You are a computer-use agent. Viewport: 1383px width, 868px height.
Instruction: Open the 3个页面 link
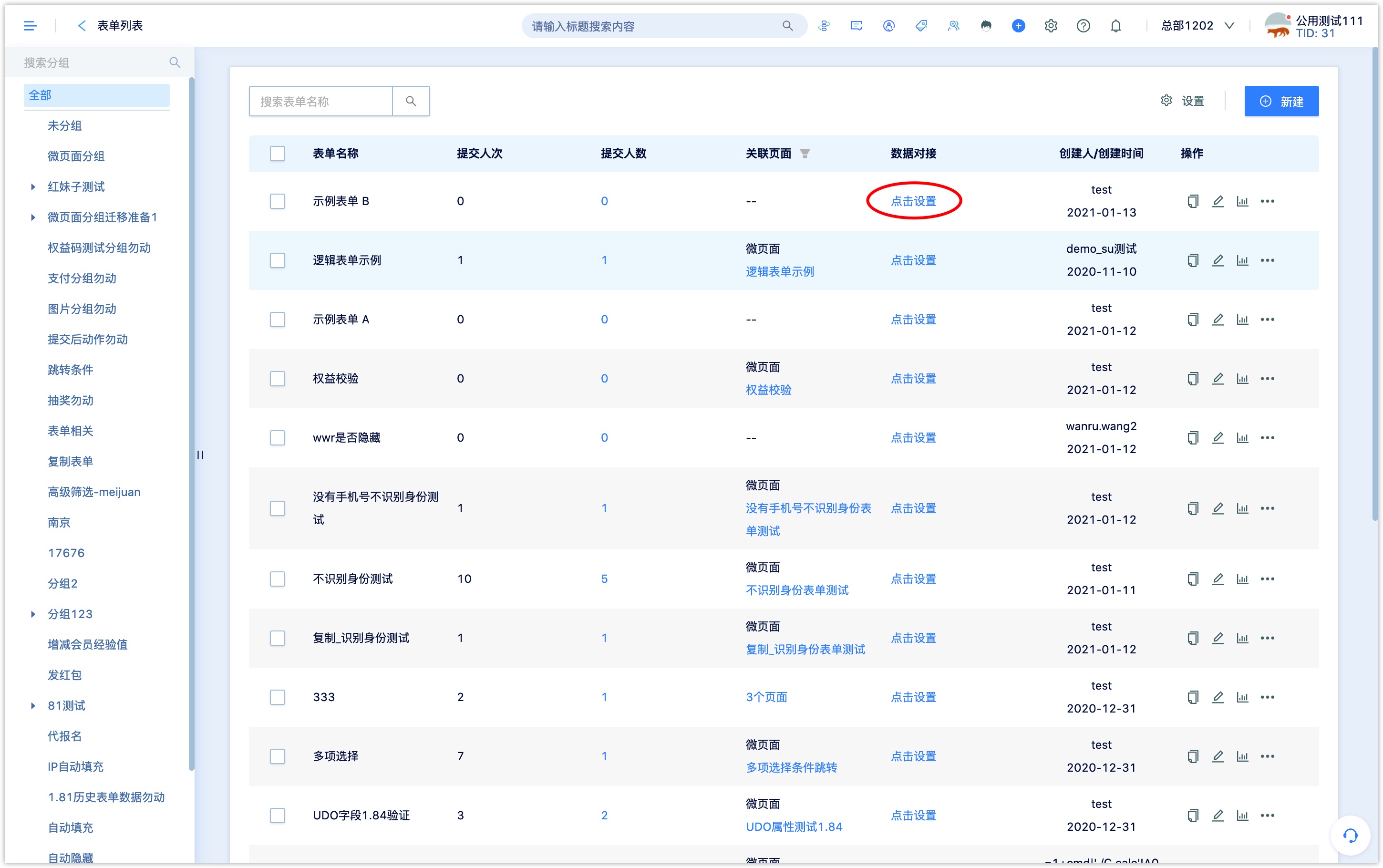pos(766,697)
